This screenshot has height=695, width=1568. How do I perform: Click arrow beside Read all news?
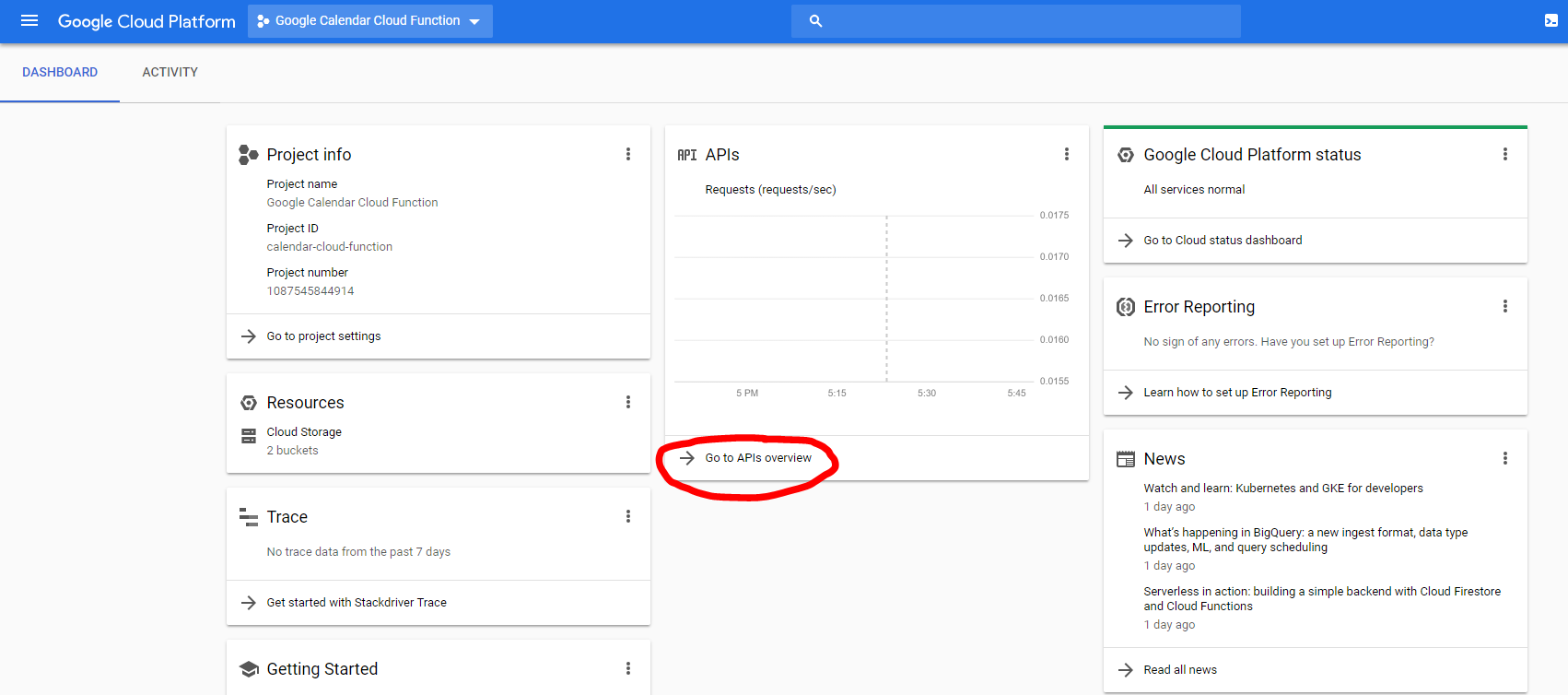coord(1126,670)
